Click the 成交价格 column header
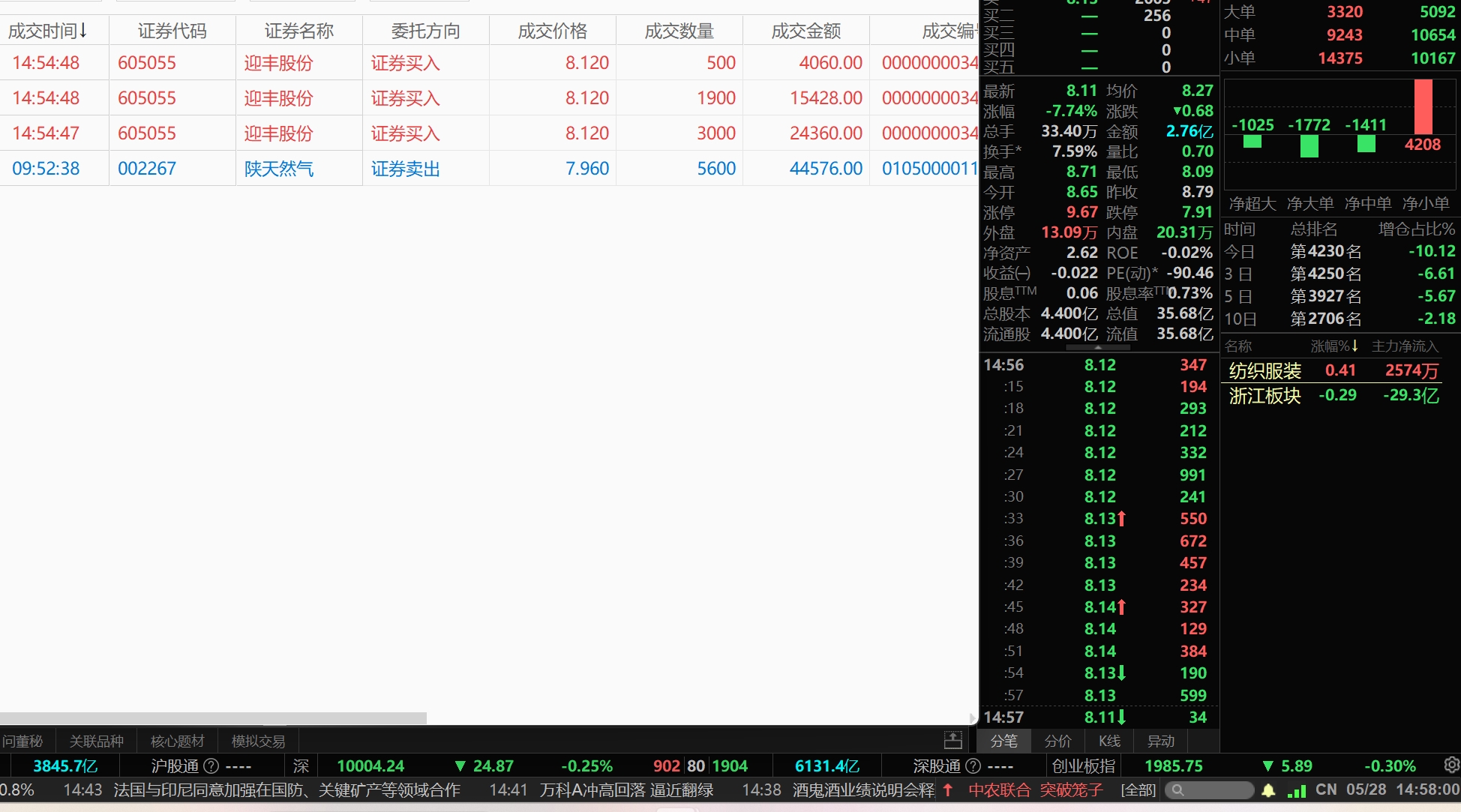The width and height of the screenshot is (1461, 812). click(553, 31)
